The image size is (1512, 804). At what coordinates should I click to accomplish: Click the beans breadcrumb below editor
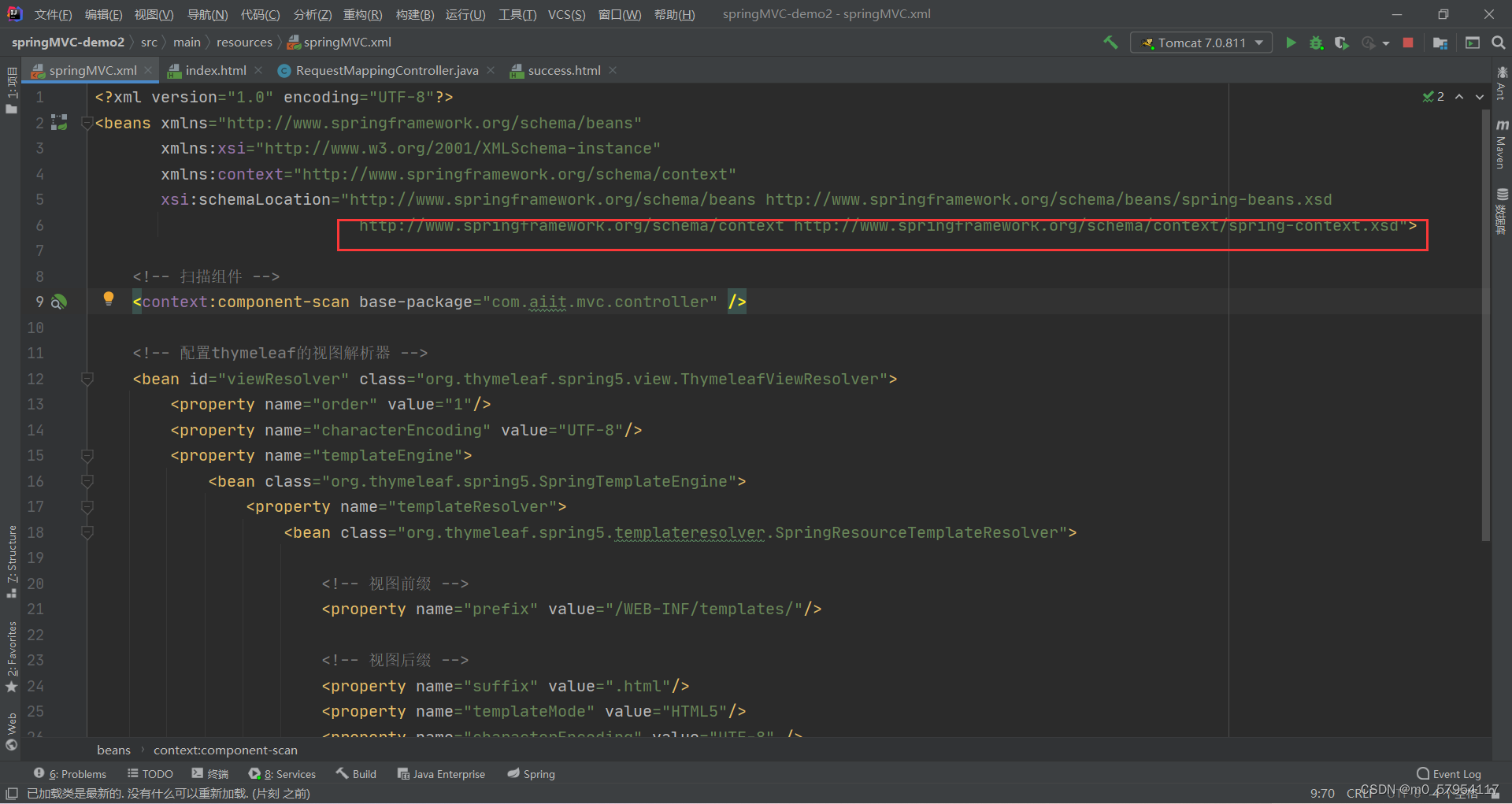point(113,750)
